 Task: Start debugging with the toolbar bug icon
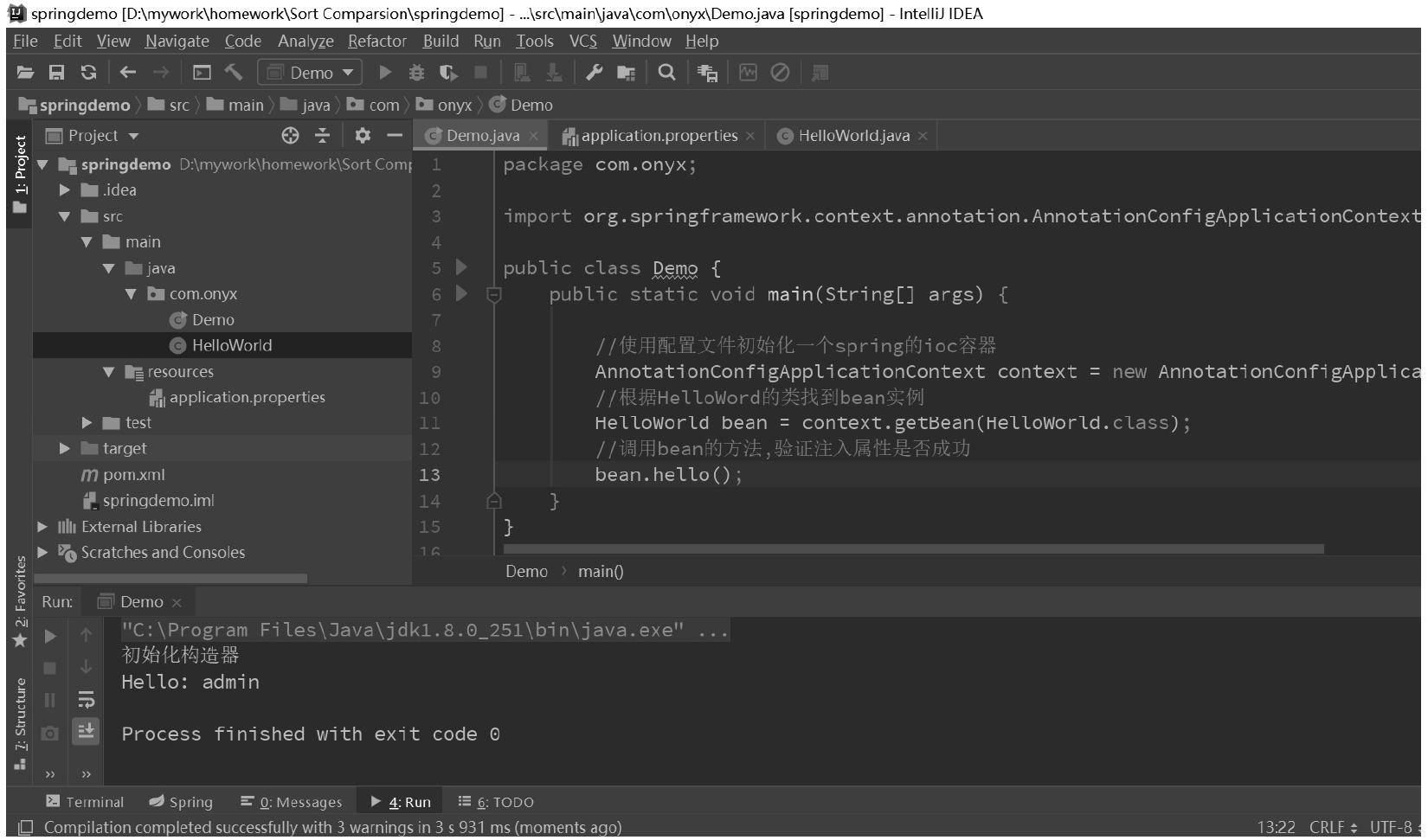pos(416,73)
